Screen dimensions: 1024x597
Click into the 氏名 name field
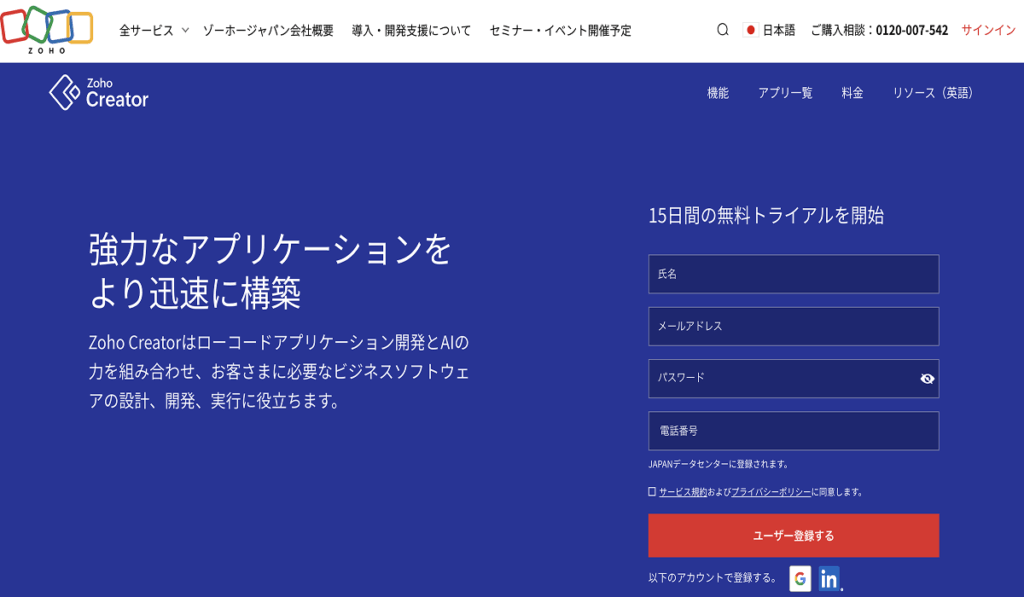793,274
